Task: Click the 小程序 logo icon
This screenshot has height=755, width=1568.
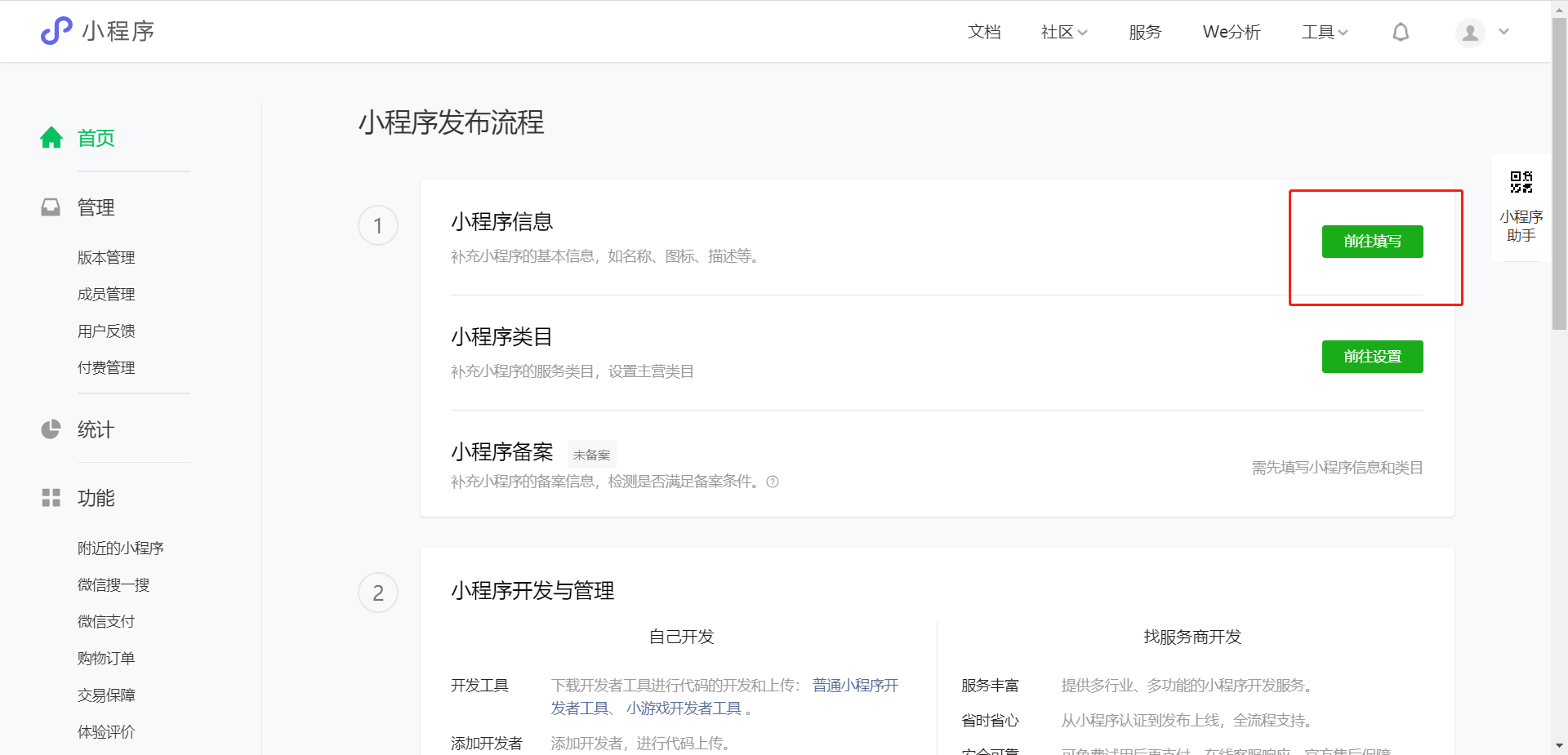Action: [56, 31]
